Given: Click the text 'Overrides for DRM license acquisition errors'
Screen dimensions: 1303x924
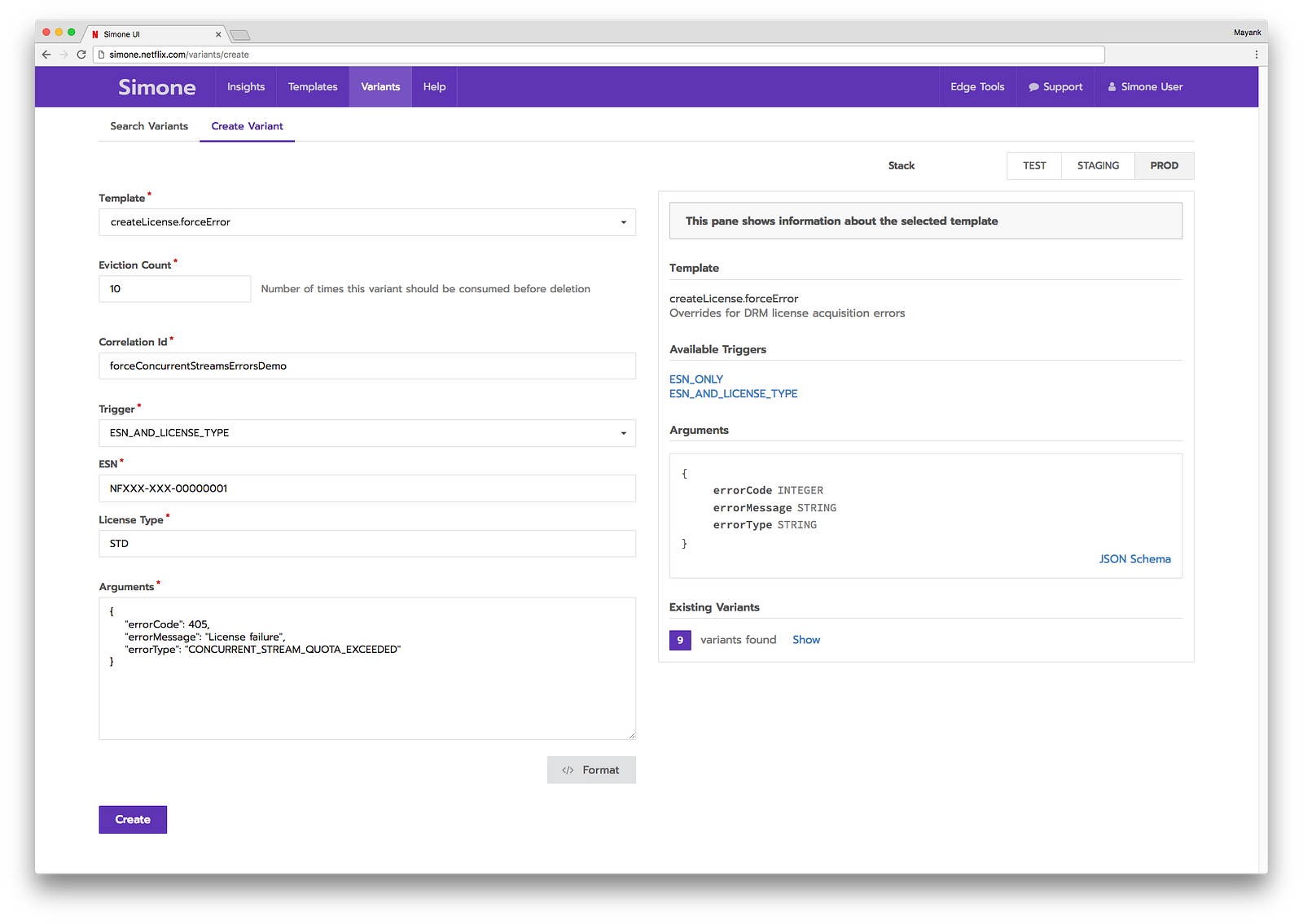Looking at the screenshot, I should (x=787, y=313).
